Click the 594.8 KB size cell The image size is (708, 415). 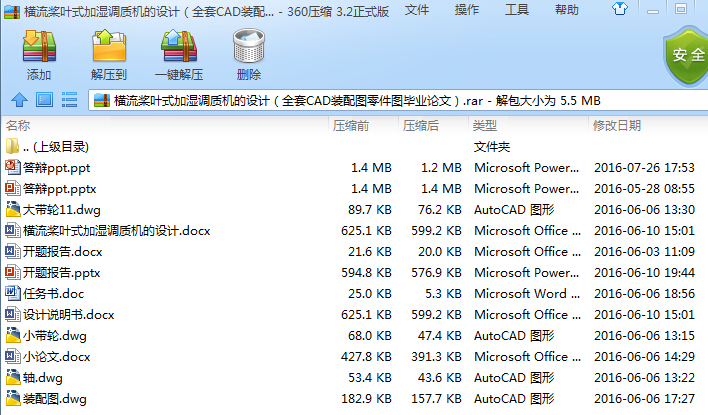point(366,273)
